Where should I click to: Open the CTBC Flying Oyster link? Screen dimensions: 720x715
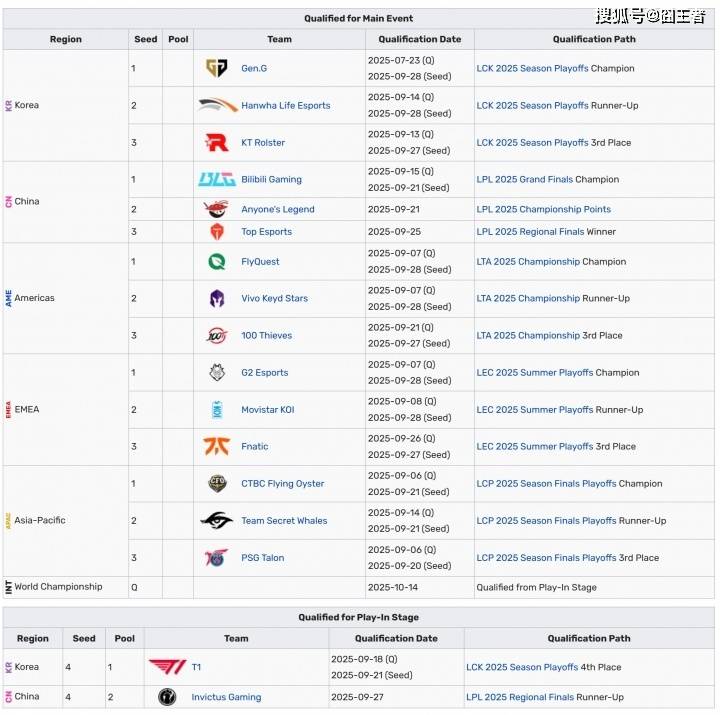coord(282,484)
